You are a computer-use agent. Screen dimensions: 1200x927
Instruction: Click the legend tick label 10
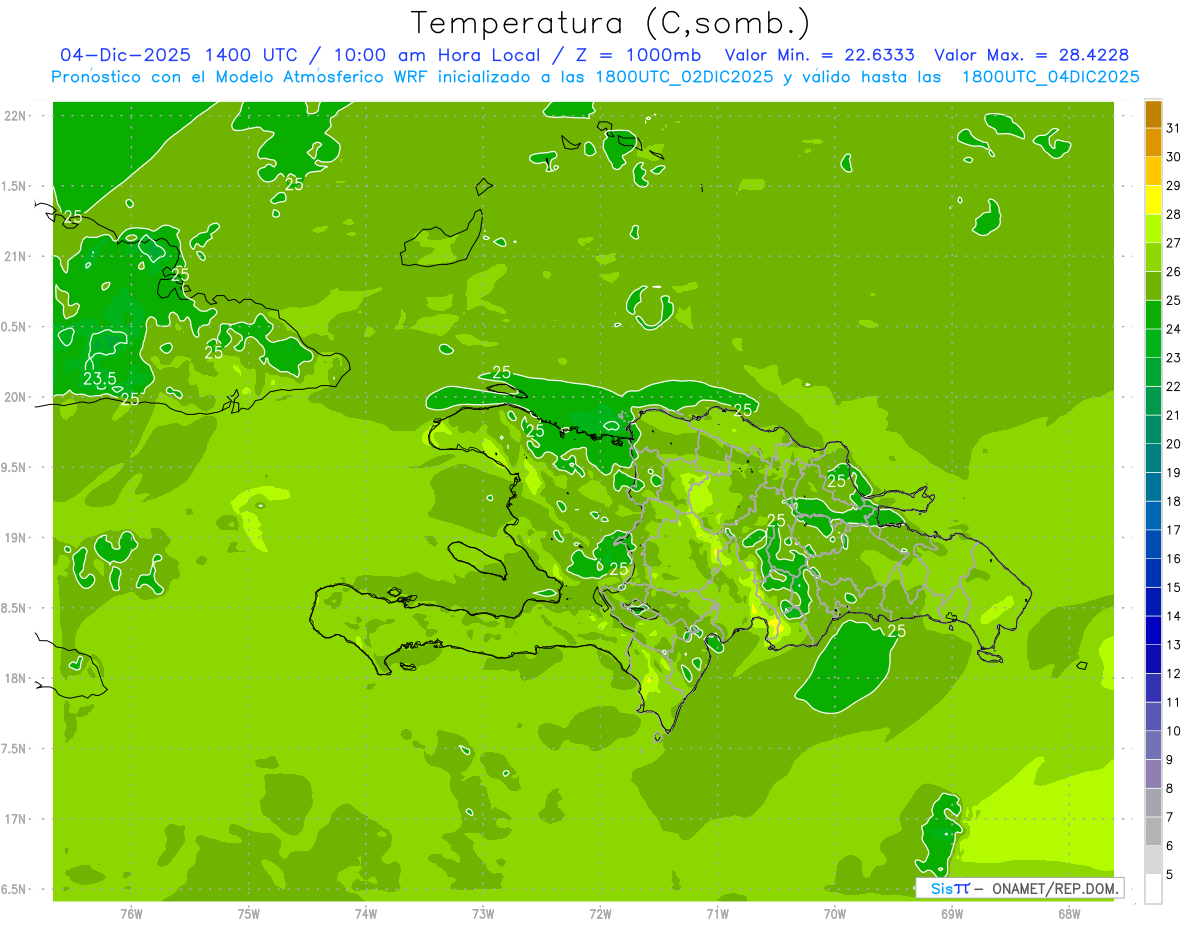point(1173,731)
